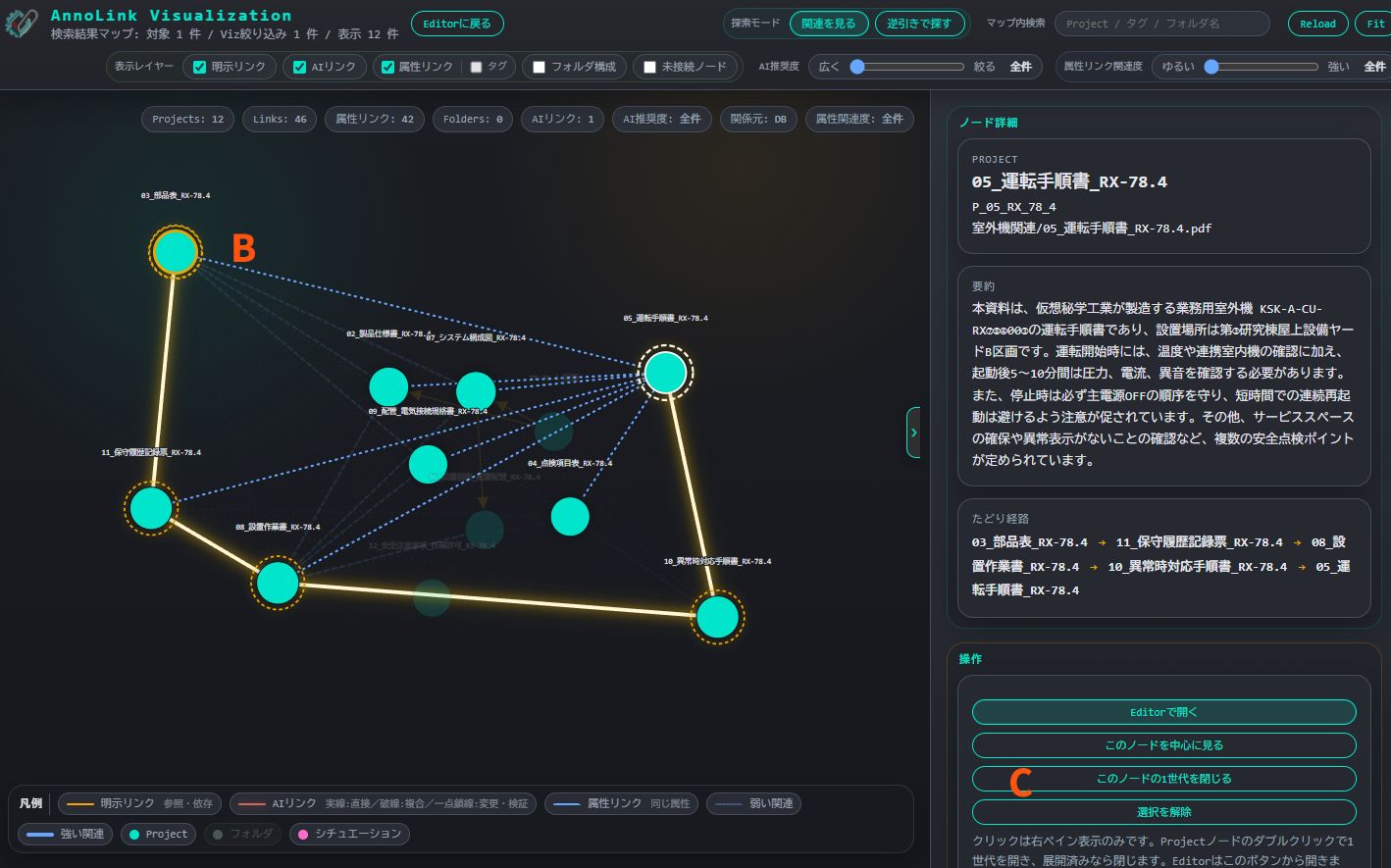Select the 05_運転手順書 node circle

pos(666,373)
